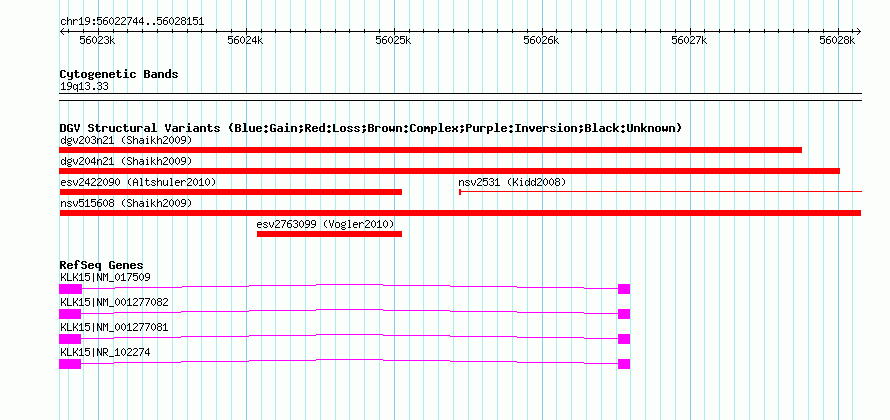Click the right-hand exon of KLK15|NM_001277081

click(x=624, y=339)
